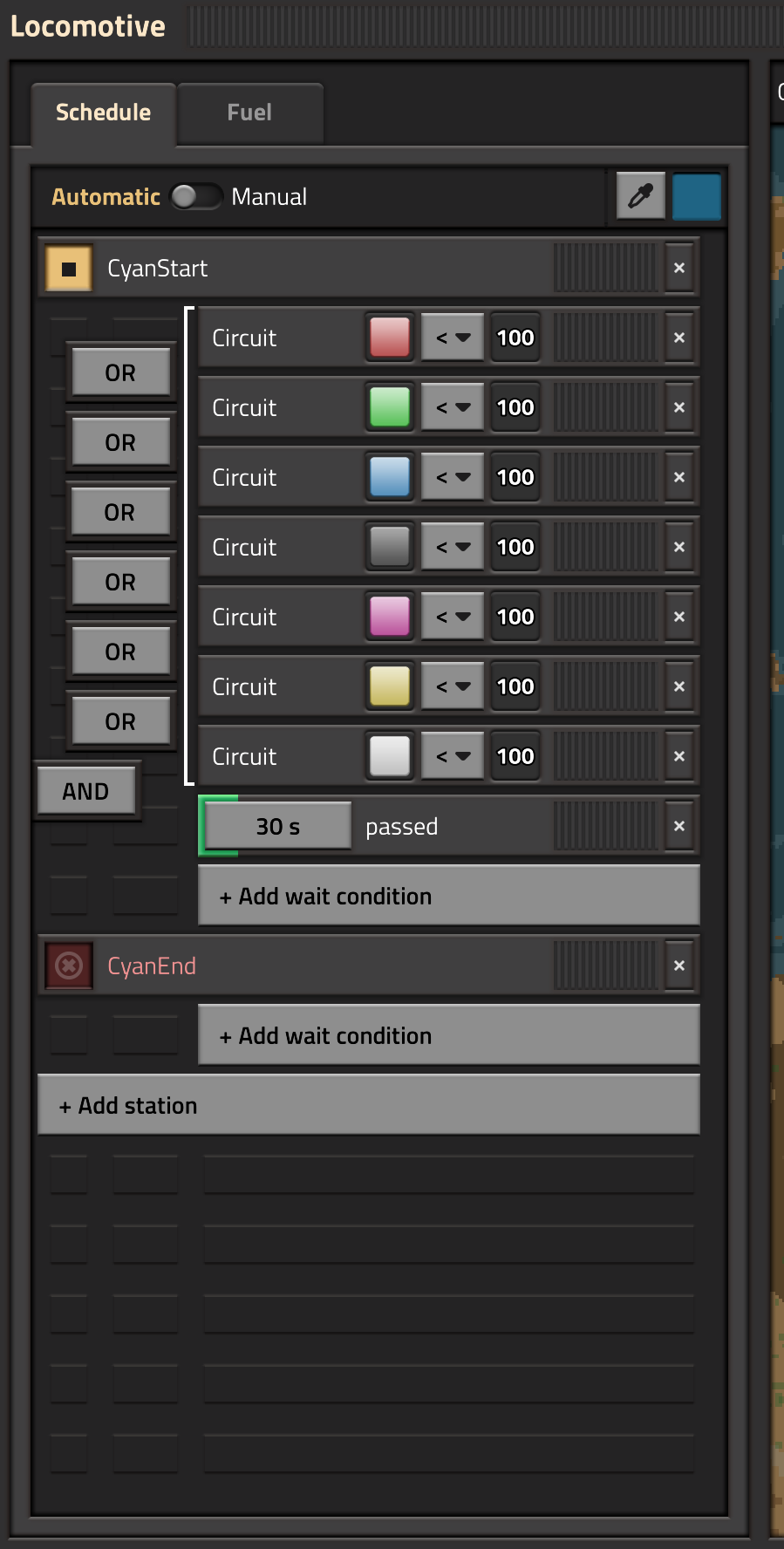The height and width of the screenshot is (1549, 784).
Task: Remove the CyanStart station with its X
Action: [679, 269]
